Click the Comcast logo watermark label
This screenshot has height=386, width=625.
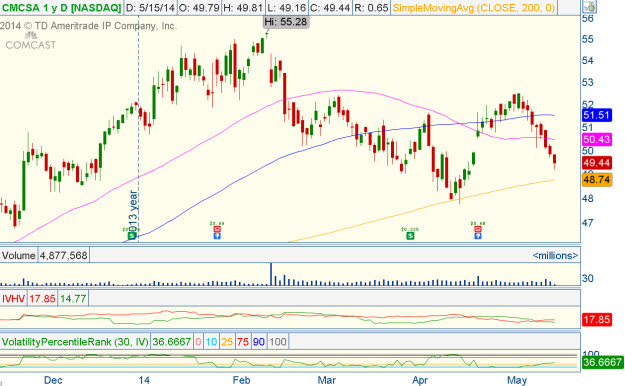[31, 41]
